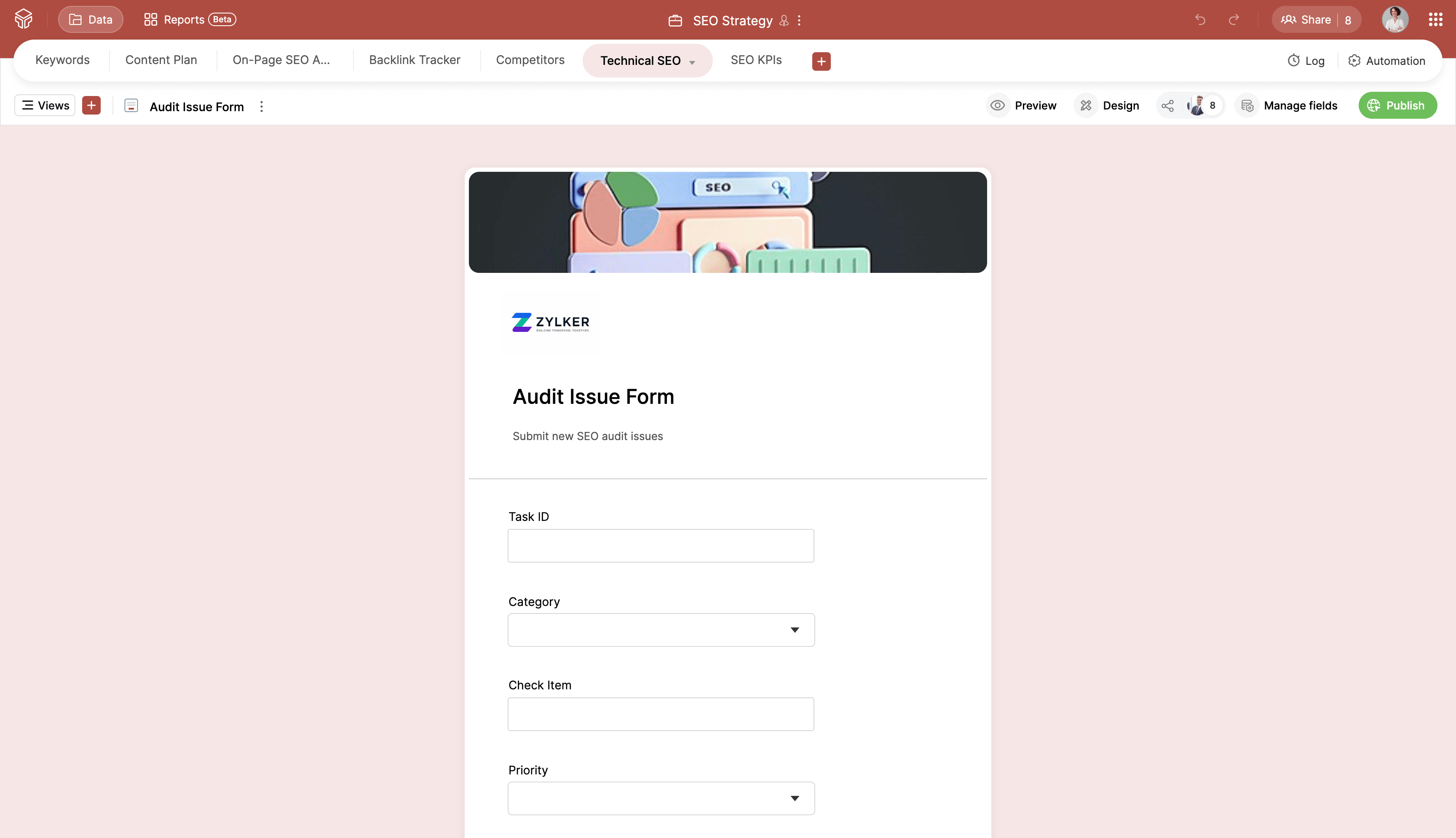The height and width of the screenshot is (838, 1456).
Task: Open the Backlink Tracker tab
Action: pos(415,60)
